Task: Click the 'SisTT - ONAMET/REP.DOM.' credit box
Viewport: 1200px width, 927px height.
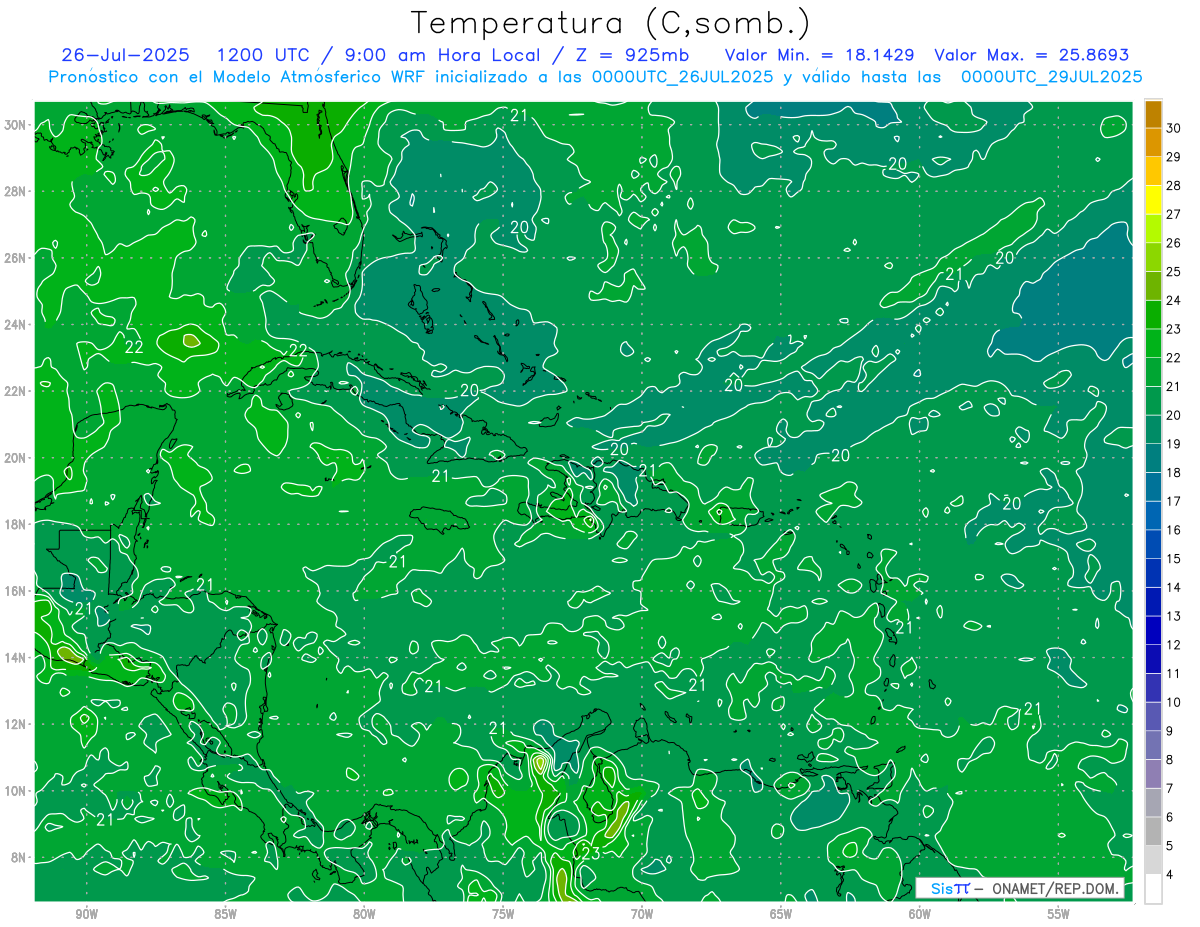Action: tap(1020, 888)
